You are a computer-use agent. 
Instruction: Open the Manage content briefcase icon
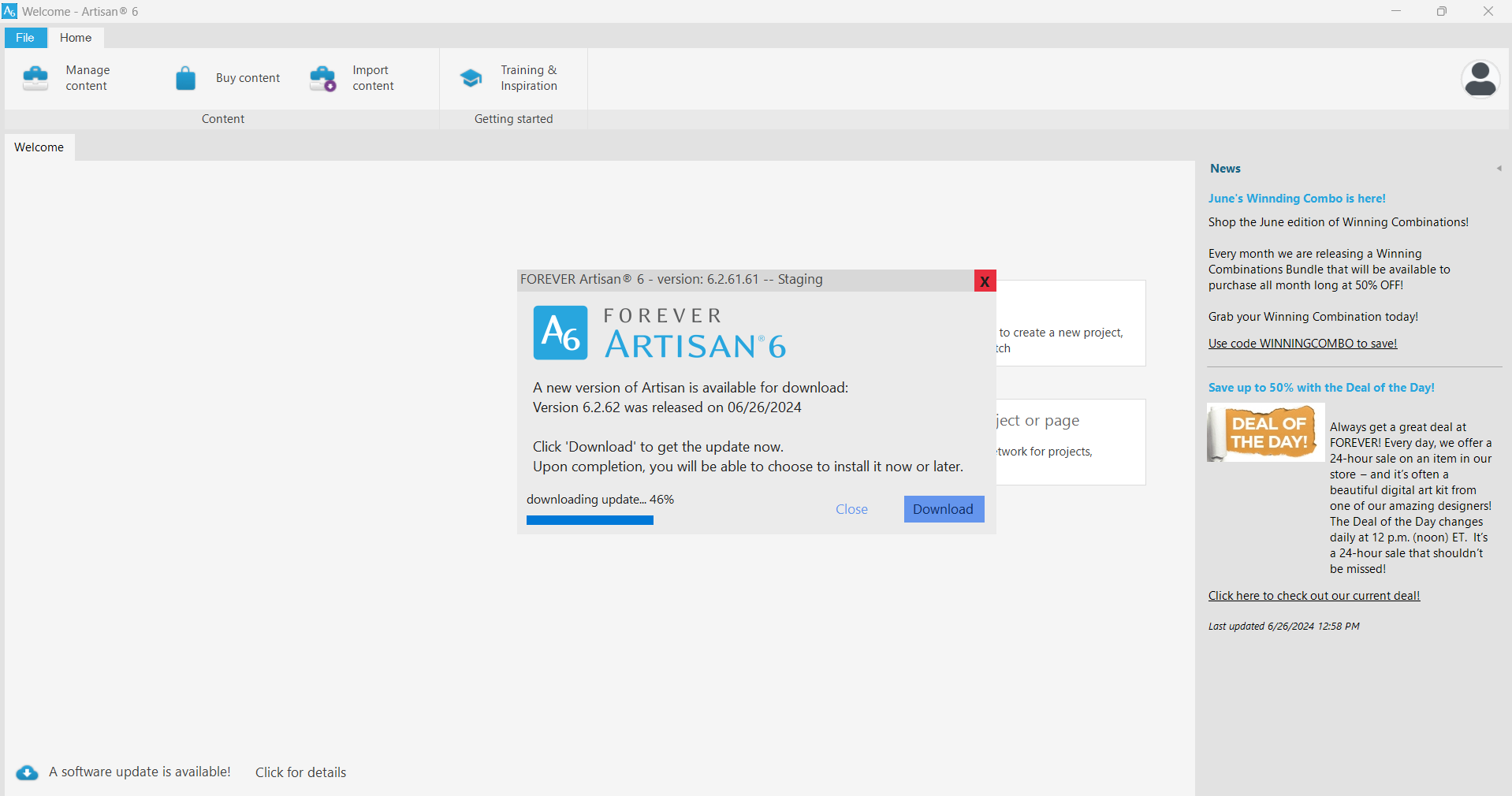[x=35, y=78]
